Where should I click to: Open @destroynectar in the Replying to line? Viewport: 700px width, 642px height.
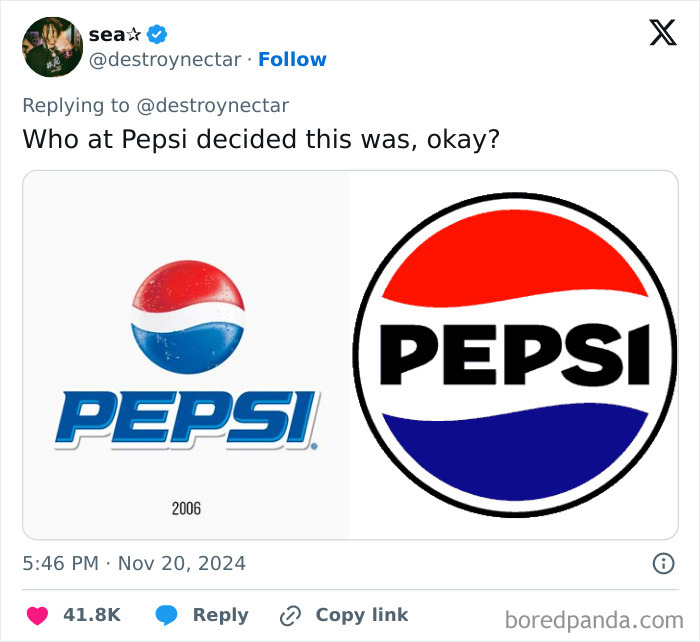point(212,105)
